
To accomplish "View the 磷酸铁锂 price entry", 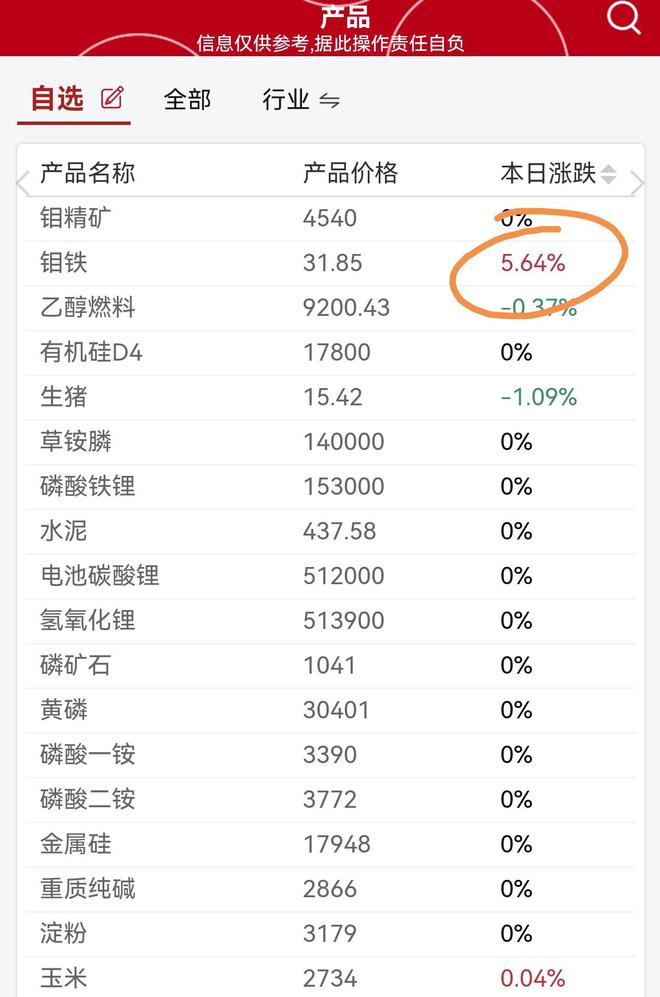I will click(343, 487).
